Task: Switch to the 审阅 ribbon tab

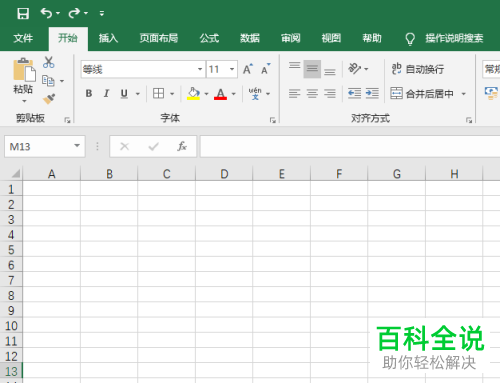Action: [291, 38]
